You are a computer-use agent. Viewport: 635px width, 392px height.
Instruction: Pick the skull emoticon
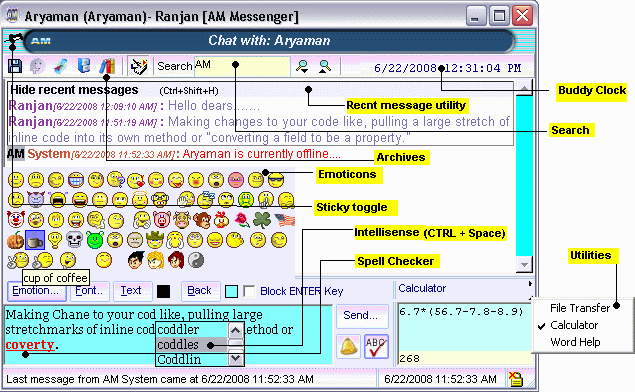[75, 240]
